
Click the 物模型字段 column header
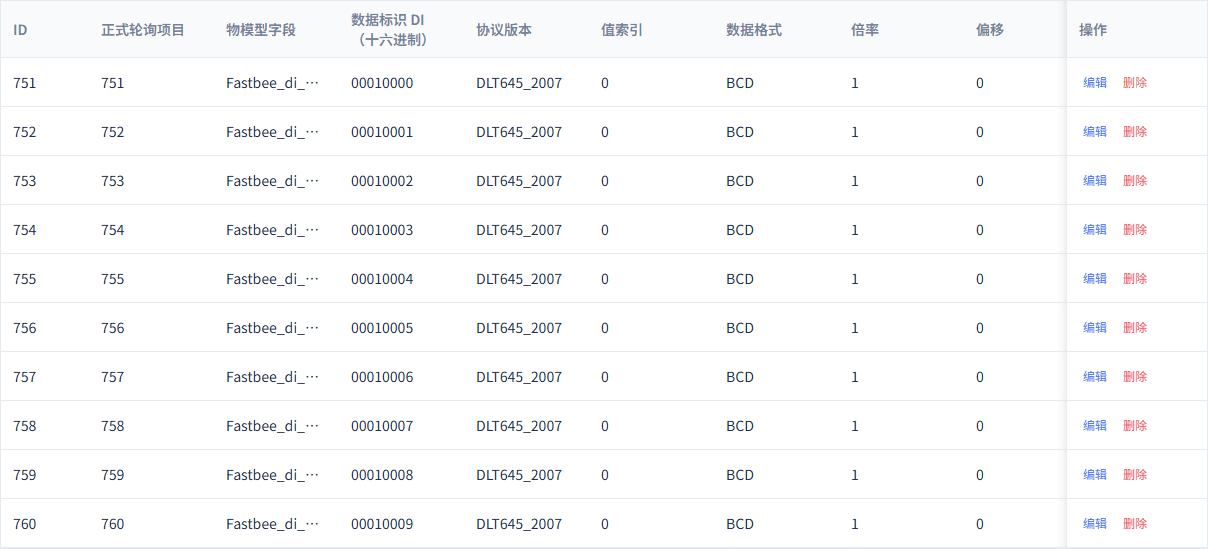261,30
